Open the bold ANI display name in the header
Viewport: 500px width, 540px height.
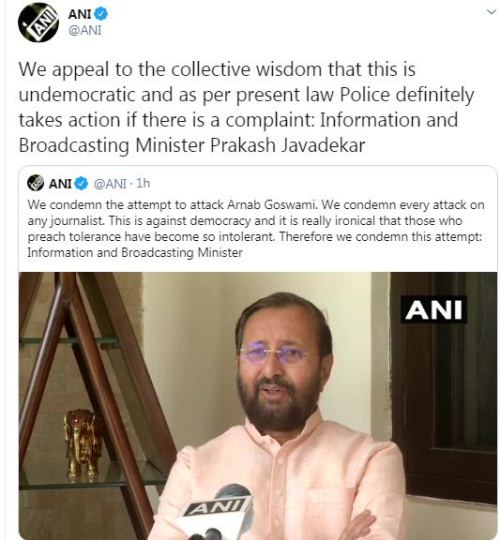80,14
